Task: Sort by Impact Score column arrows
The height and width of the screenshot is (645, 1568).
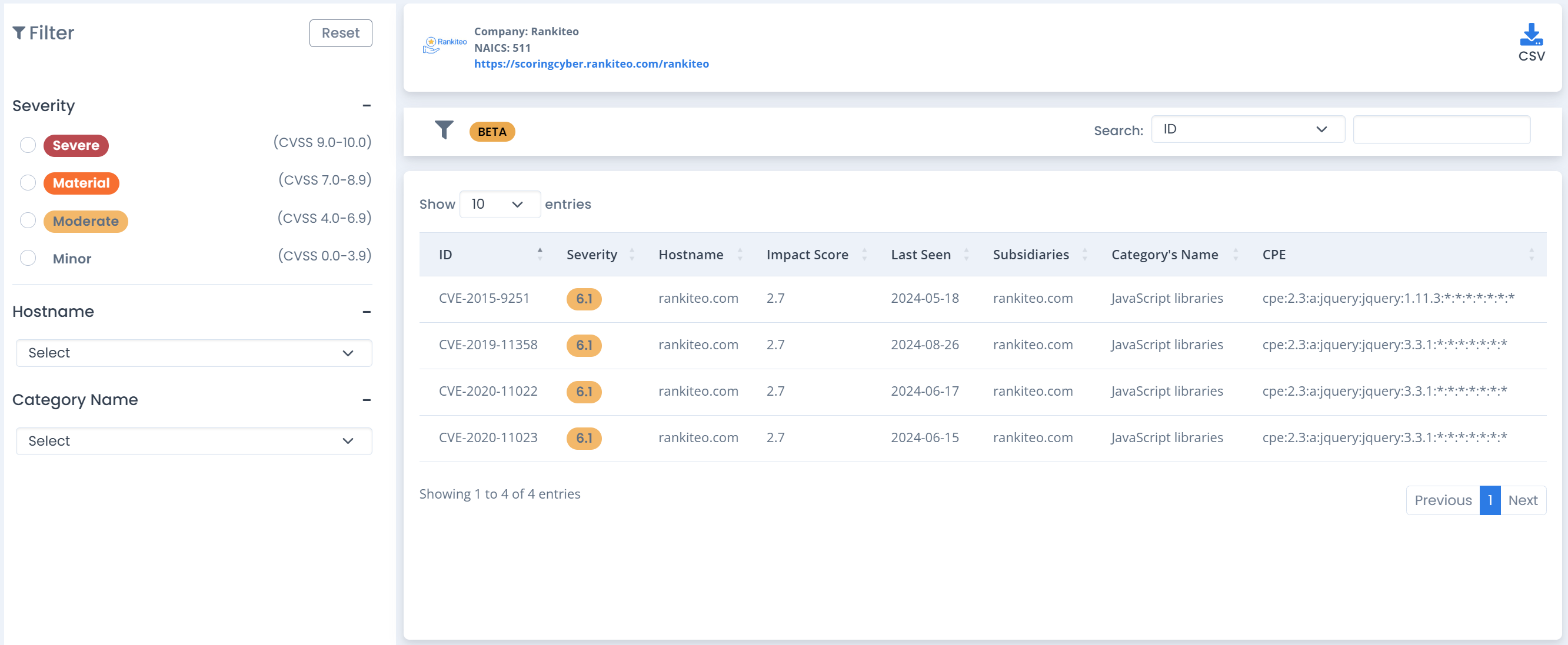Action: pyautogui.click(x=864, y=255)
